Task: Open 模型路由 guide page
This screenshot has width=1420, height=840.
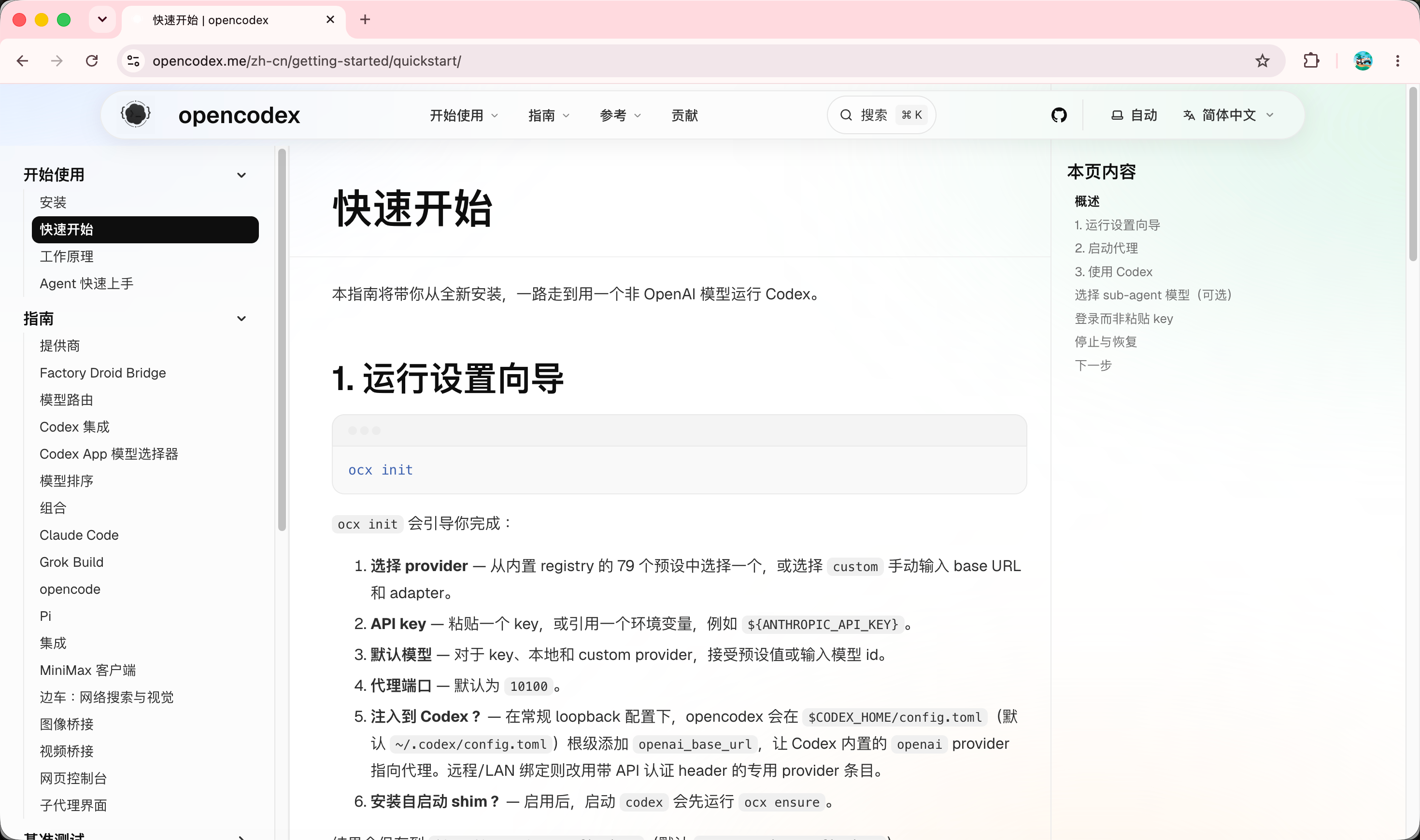Action: 66,400
